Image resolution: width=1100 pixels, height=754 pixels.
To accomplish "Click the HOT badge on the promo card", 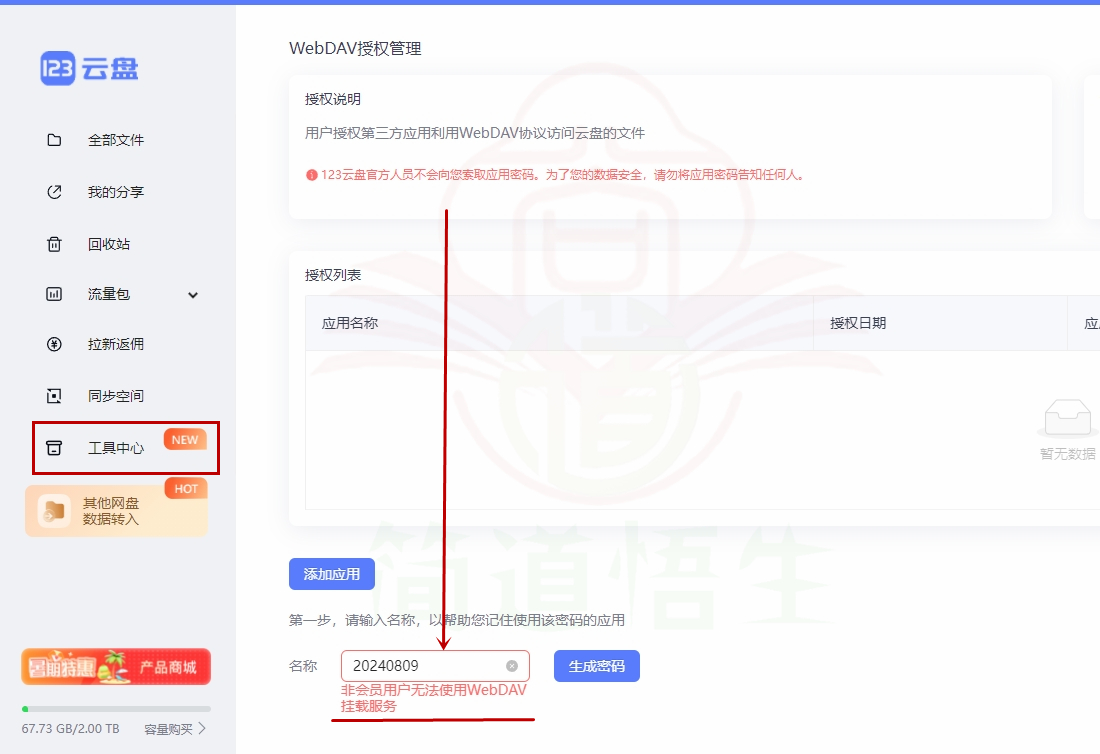I will click(186, 488).
